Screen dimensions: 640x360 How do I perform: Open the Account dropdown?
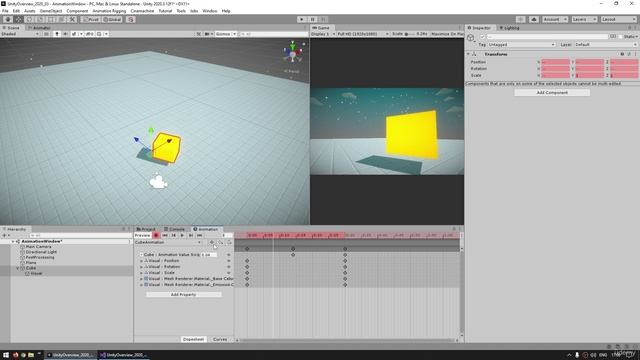point(555,19)
